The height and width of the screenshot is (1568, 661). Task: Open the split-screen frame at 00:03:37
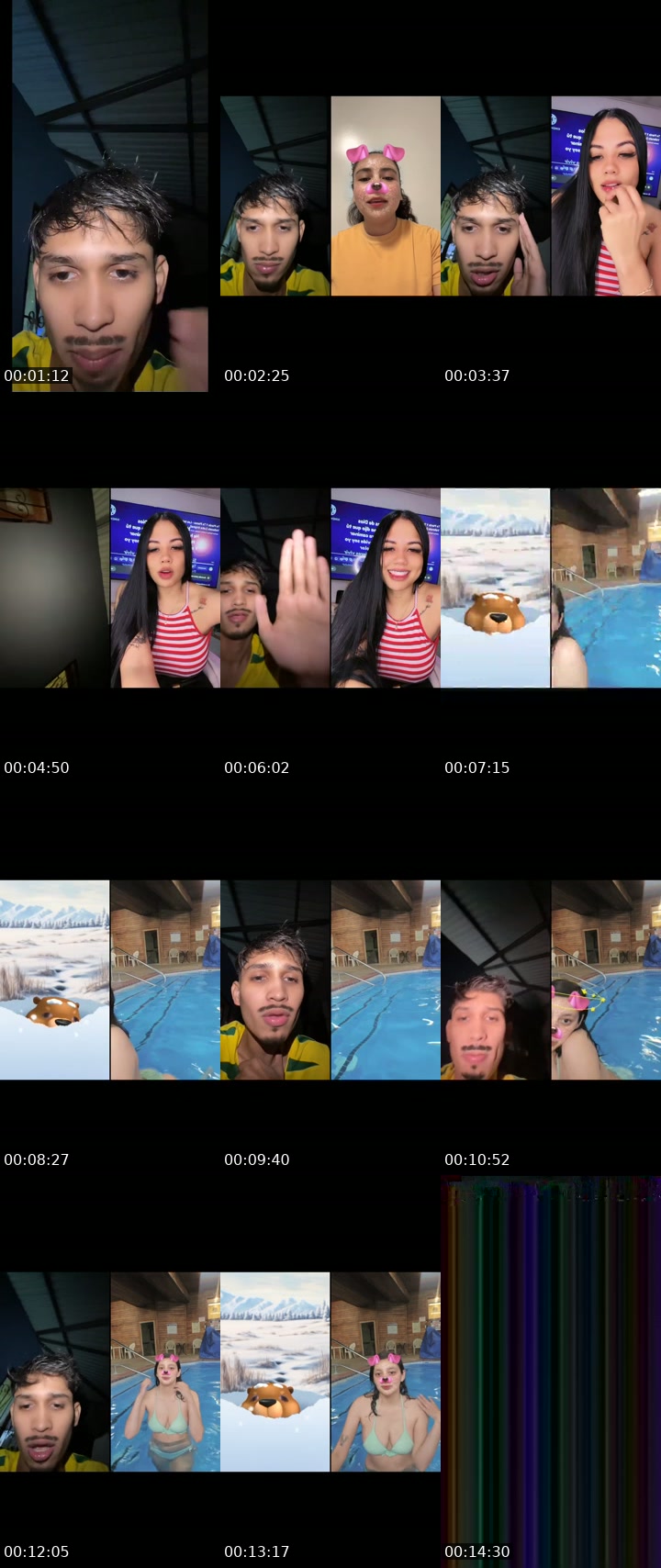tap(551, 196)
